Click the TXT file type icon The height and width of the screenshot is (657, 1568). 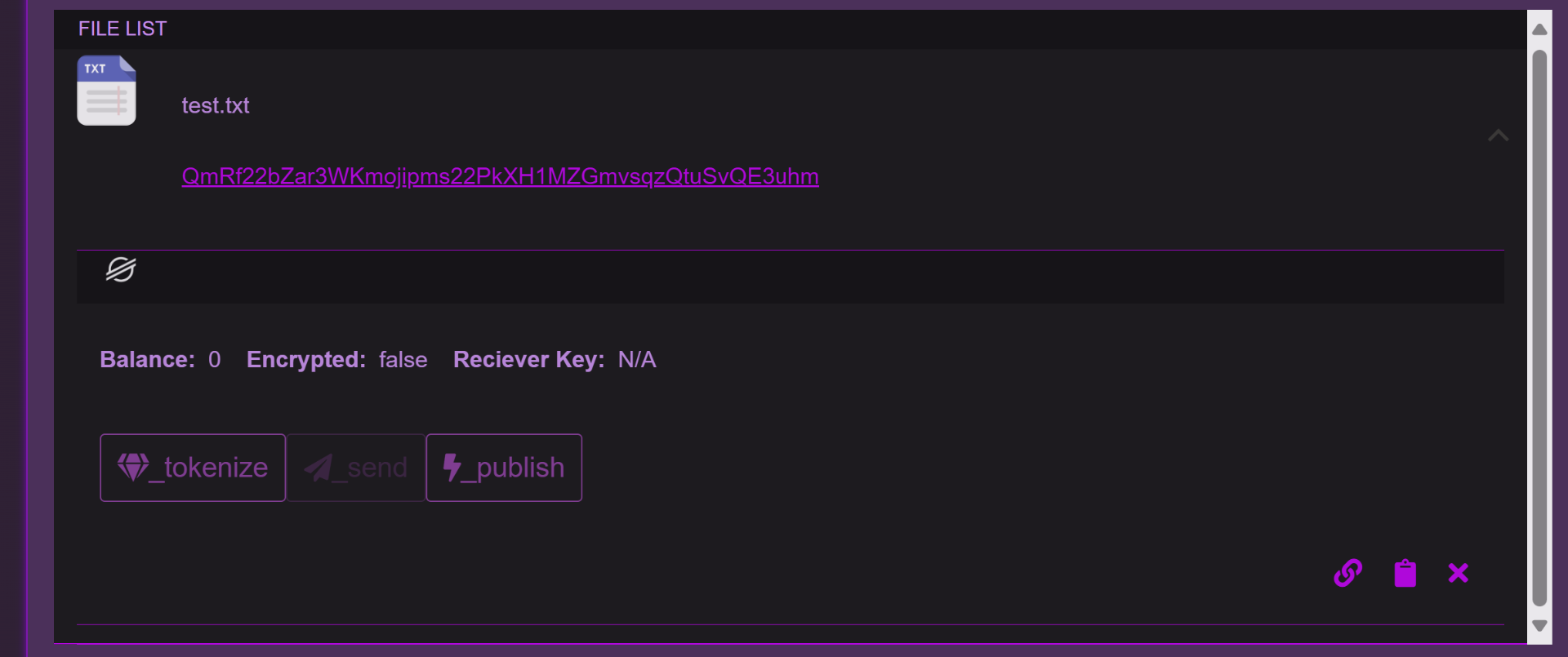click(x=106, y=91)
